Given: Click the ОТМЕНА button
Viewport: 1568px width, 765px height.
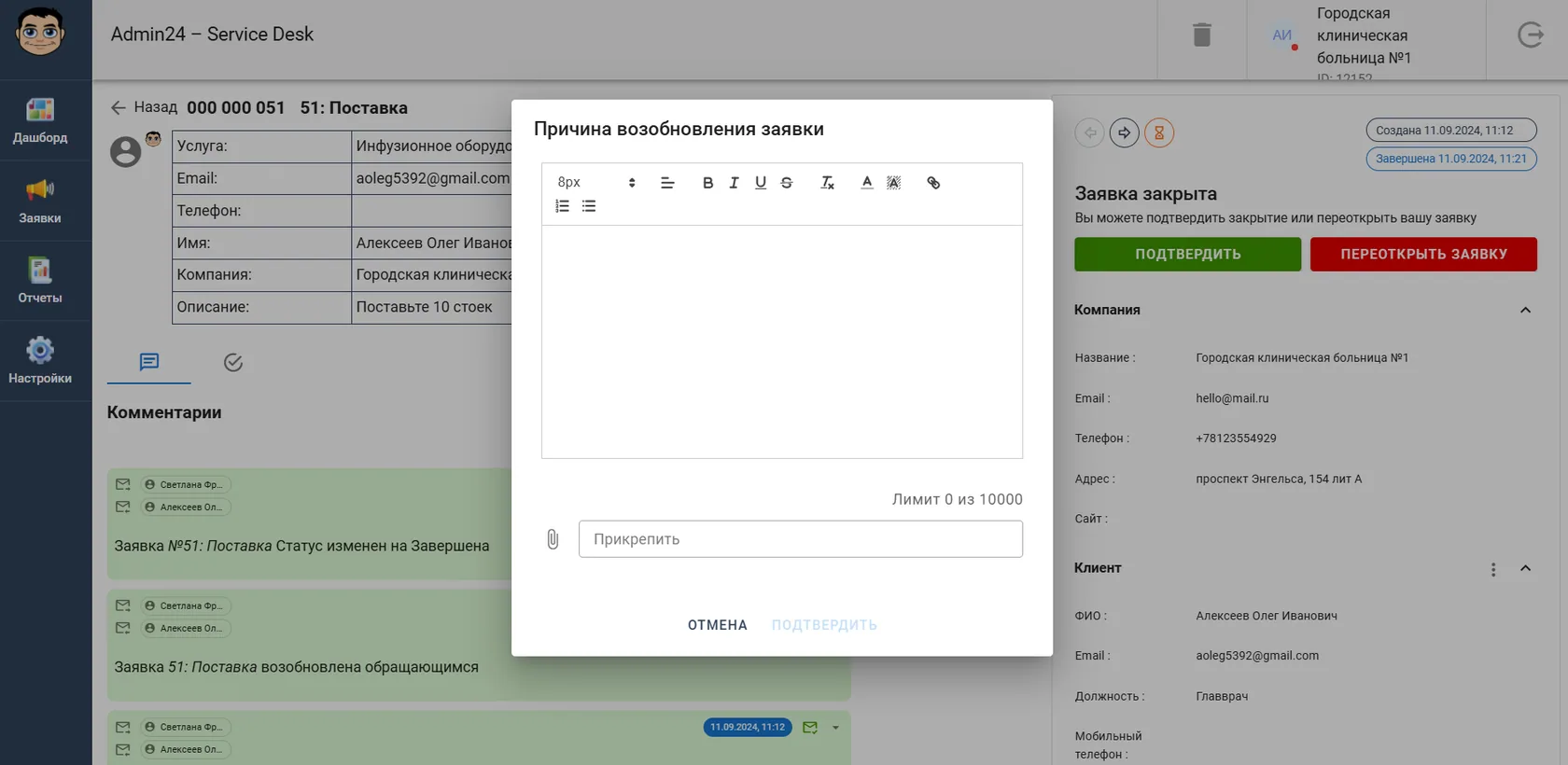Looking at the screenshot, I should pos(718,625).
